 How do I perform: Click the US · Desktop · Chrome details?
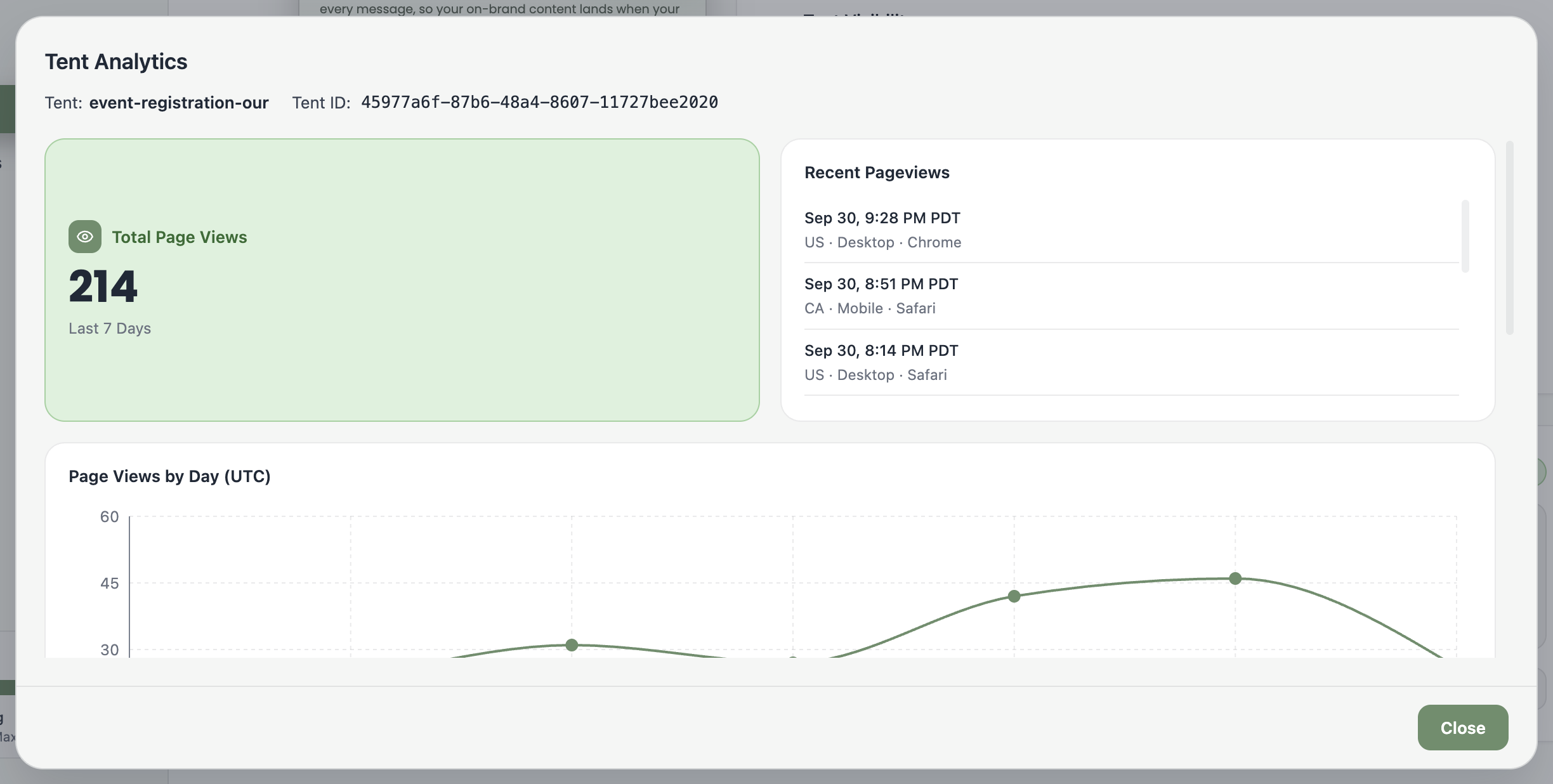883,242
